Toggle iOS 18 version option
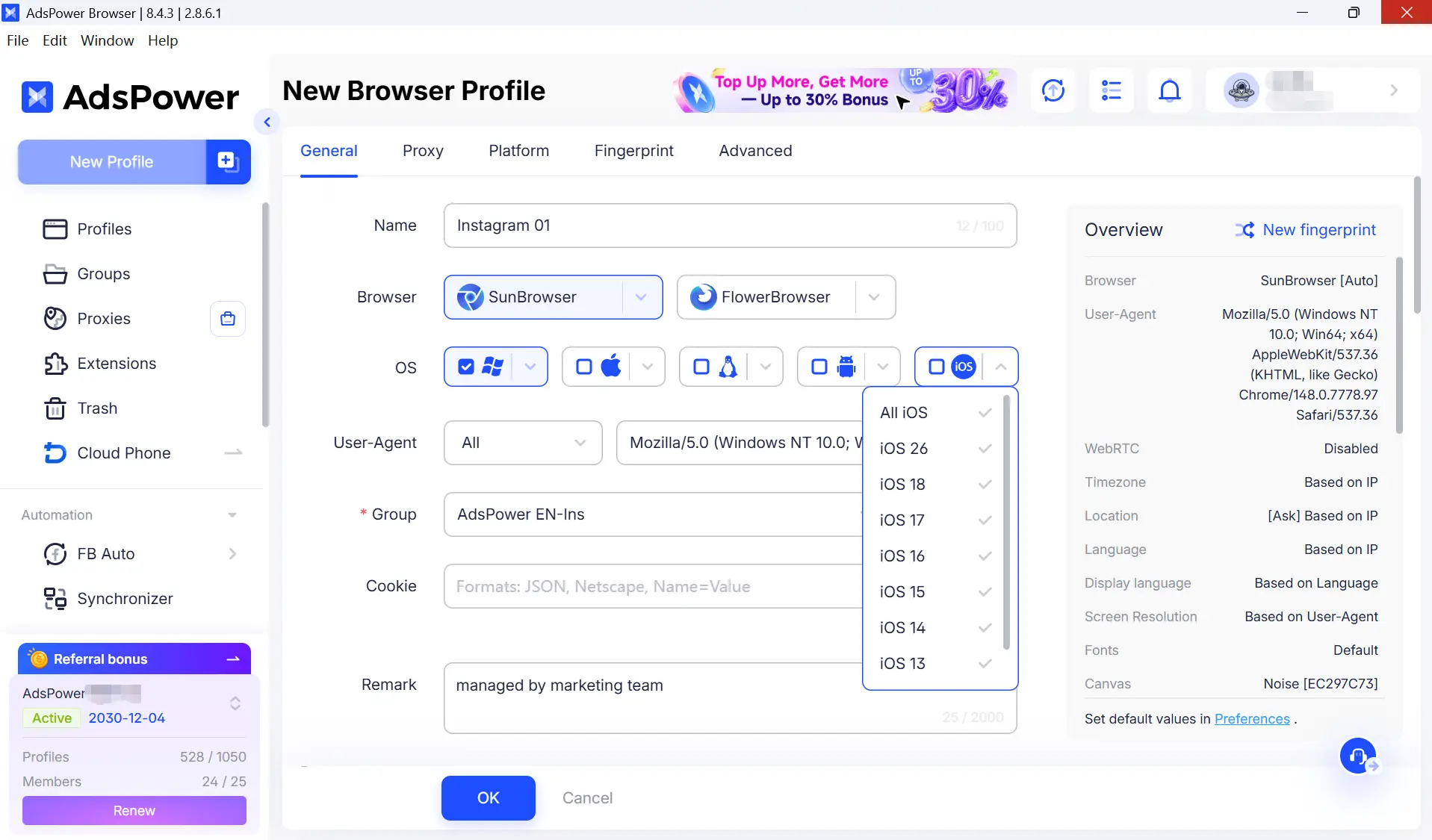This screenshot has width=1432, height=840. coord(934,485)
